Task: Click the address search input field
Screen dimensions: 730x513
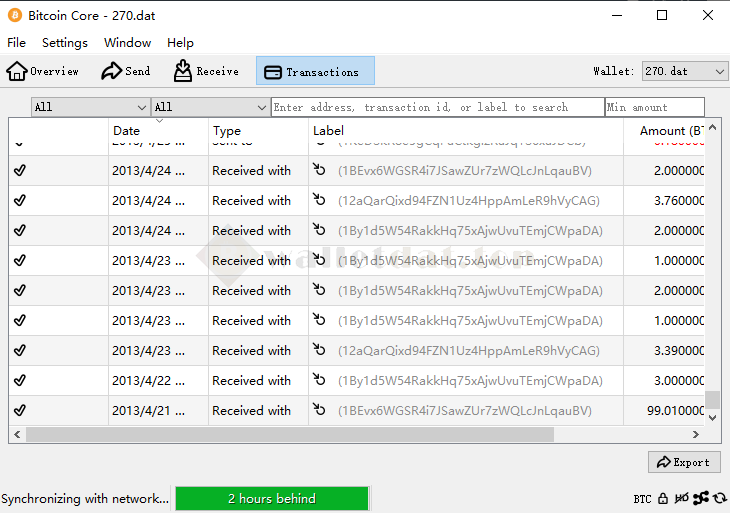Action: pos(437,107)
